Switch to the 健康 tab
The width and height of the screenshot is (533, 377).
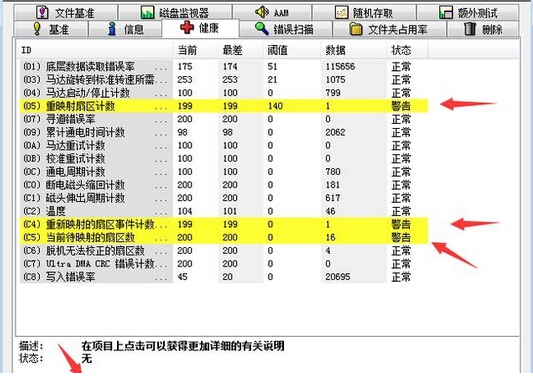(x=200, y=28)
